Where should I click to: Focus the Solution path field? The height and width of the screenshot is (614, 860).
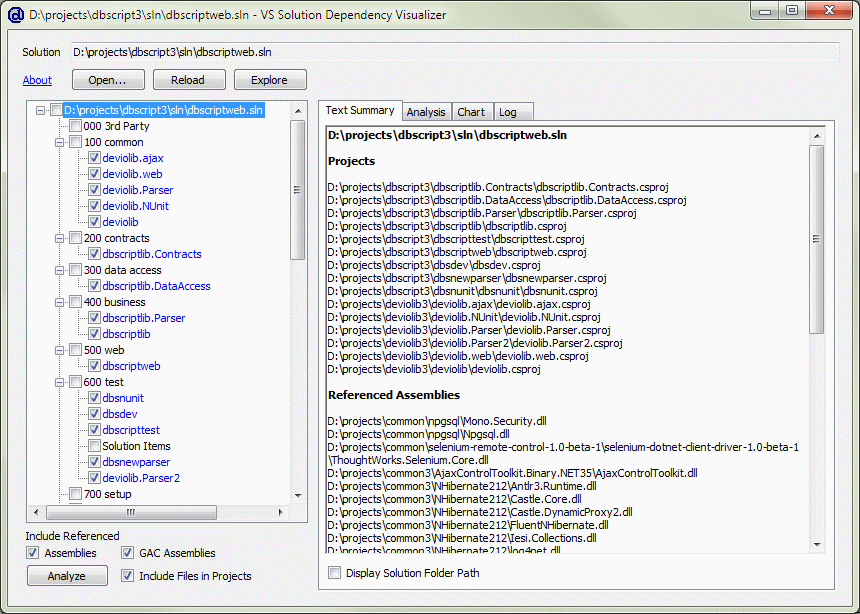(455, 52)
